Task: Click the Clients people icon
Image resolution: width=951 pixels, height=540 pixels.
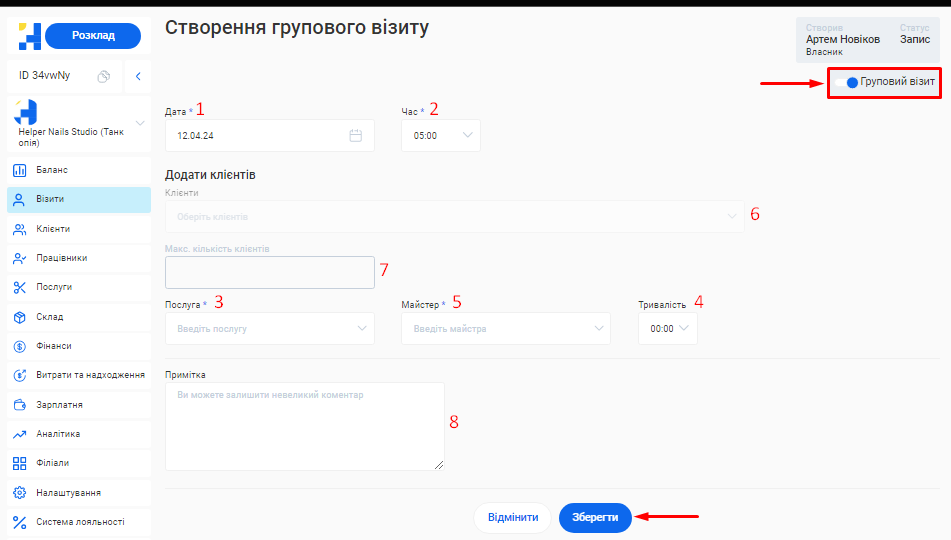Action: tap(19, 229)
